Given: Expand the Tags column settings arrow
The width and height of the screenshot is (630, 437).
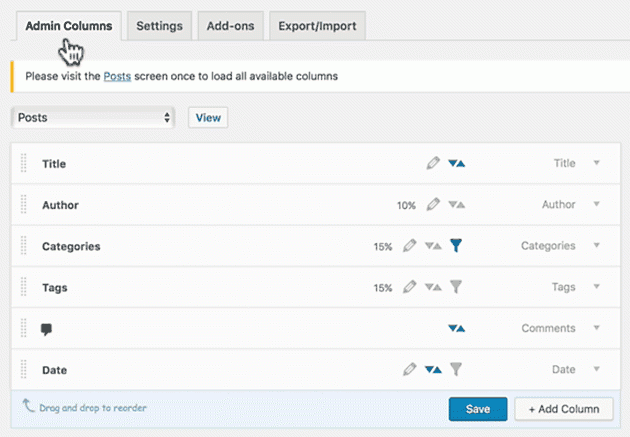Looking at the screenshot, I should pyautogui.click(x=597, y=287).
